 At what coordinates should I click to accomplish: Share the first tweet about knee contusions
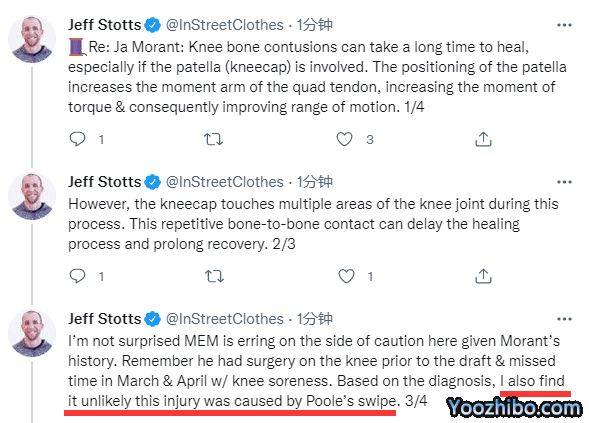483,139
